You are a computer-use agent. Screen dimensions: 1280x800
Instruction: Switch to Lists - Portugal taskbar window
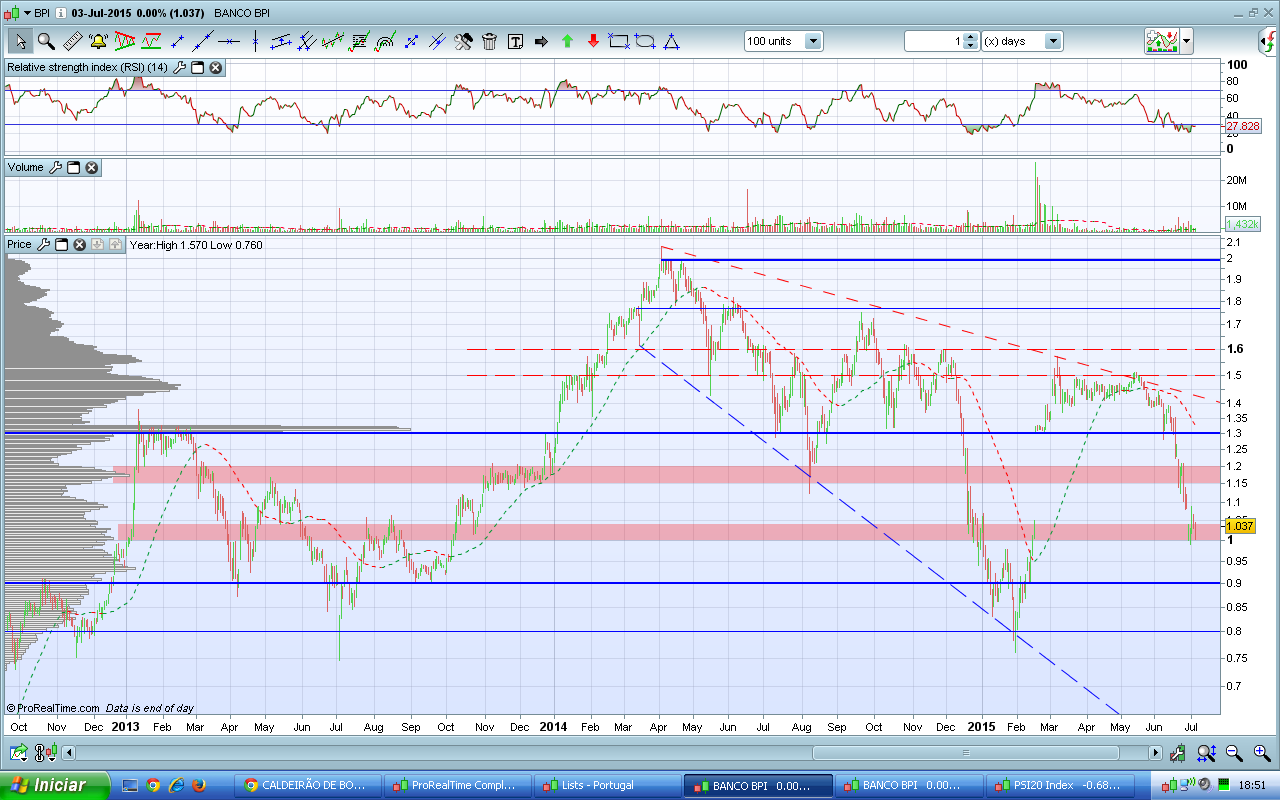point(606,785)
